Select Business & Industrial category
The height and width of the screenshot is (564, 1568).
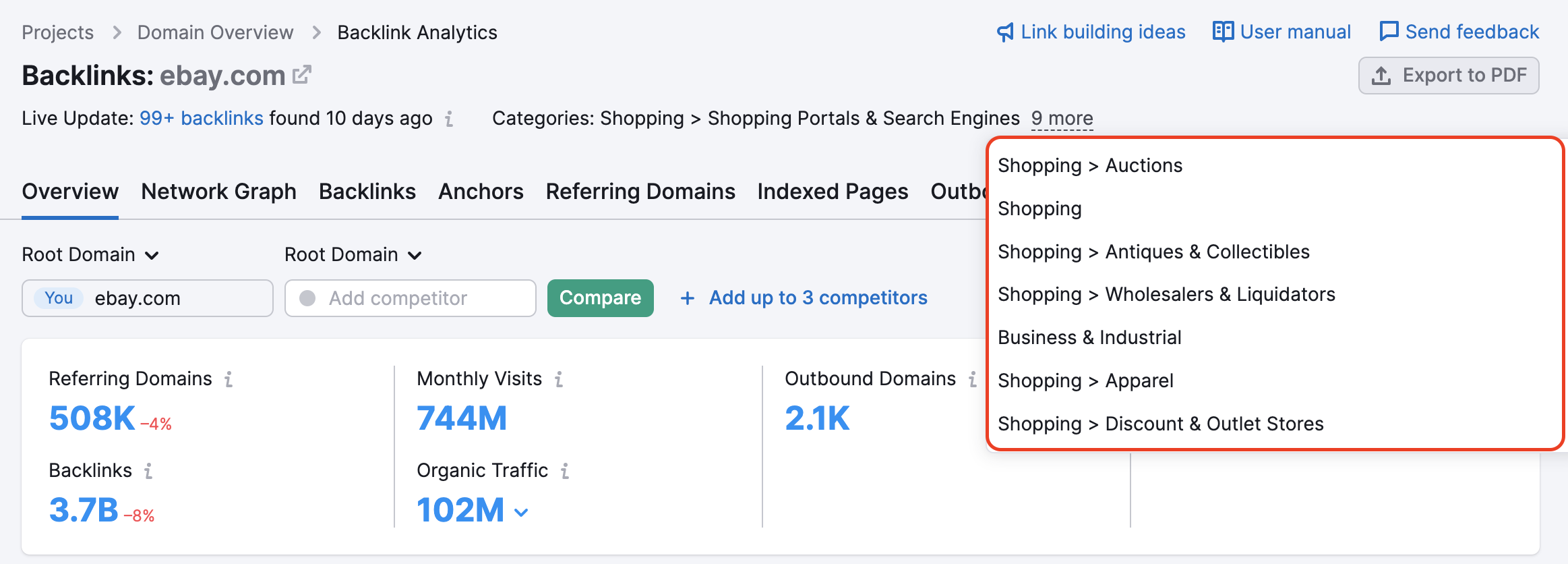tap(1089, 338)
